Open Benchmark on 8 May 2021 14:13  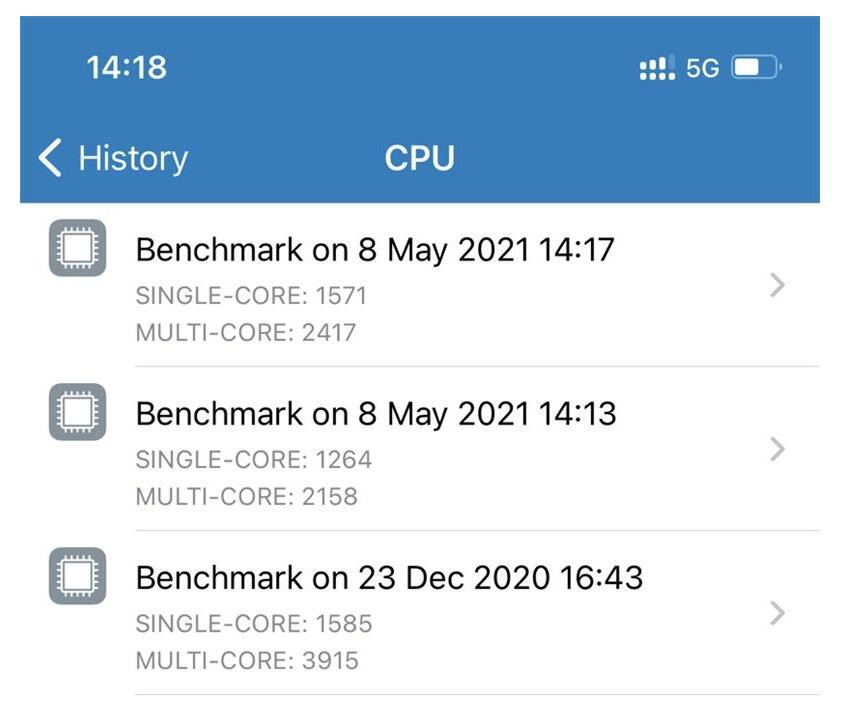420,449
